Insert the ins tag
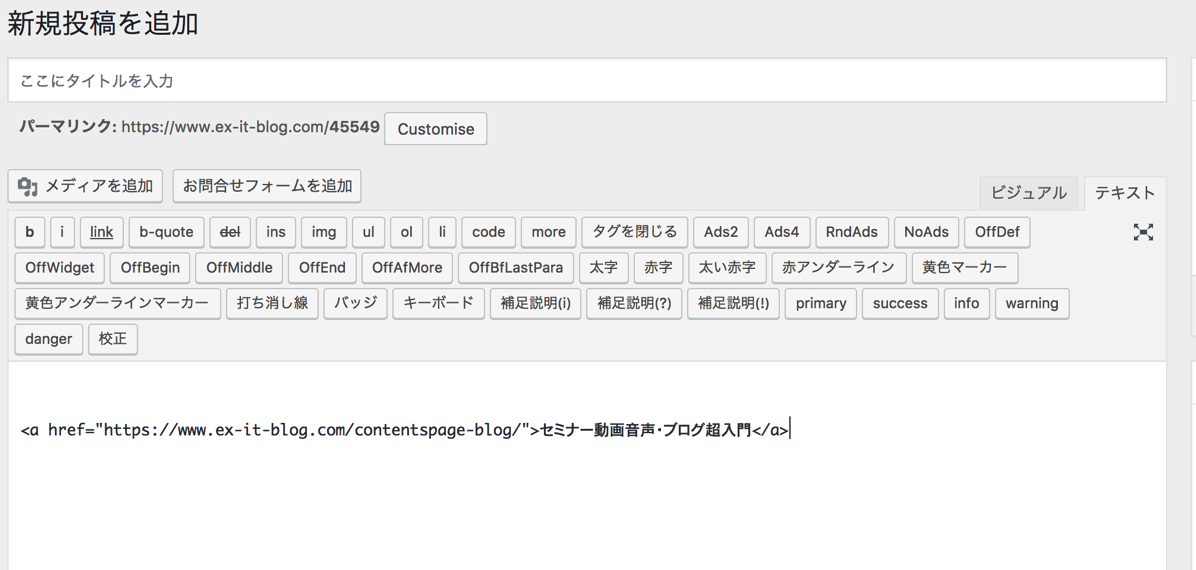Image resolution: width=1196 pixels, height=570 pixels. pyautogui.click(x=276, y=232)
